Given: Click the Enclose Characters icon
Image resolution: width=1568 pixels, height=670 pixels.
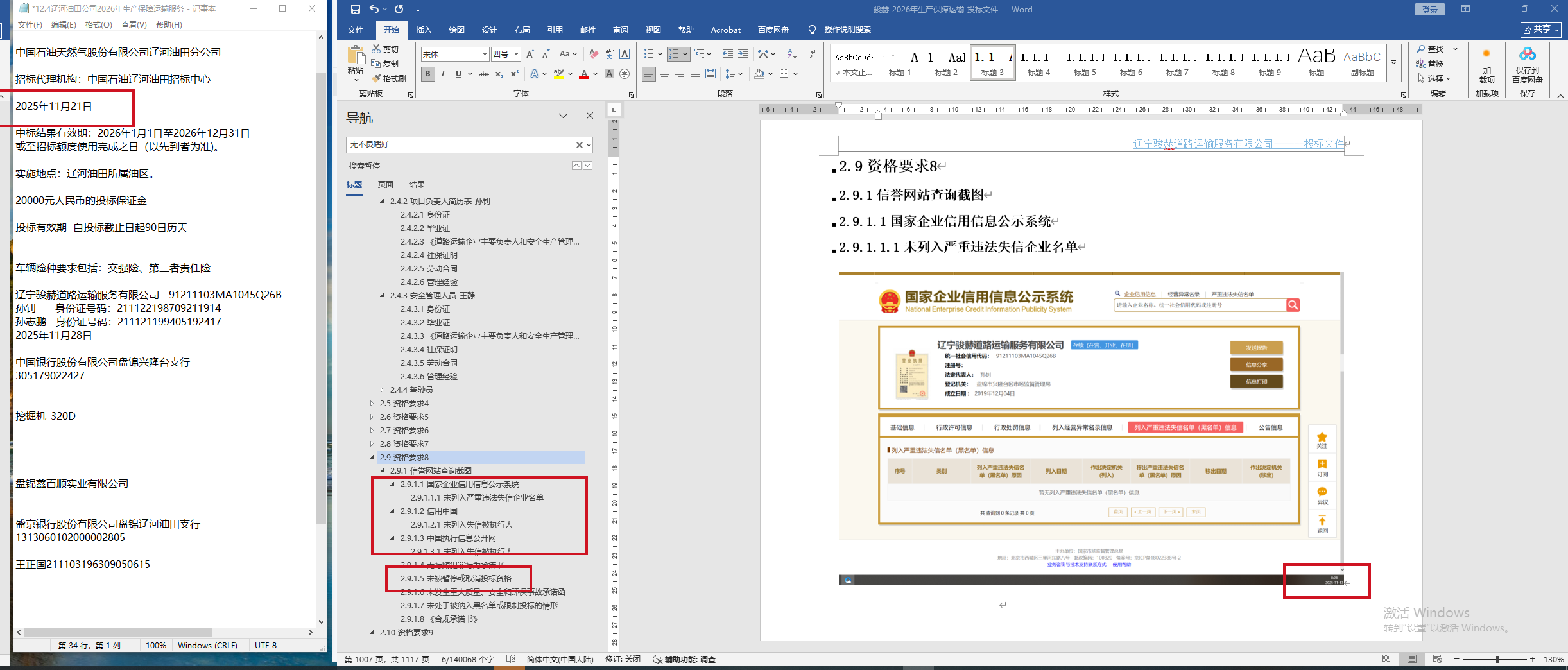Looking at the screenshot, I should 625,74.
